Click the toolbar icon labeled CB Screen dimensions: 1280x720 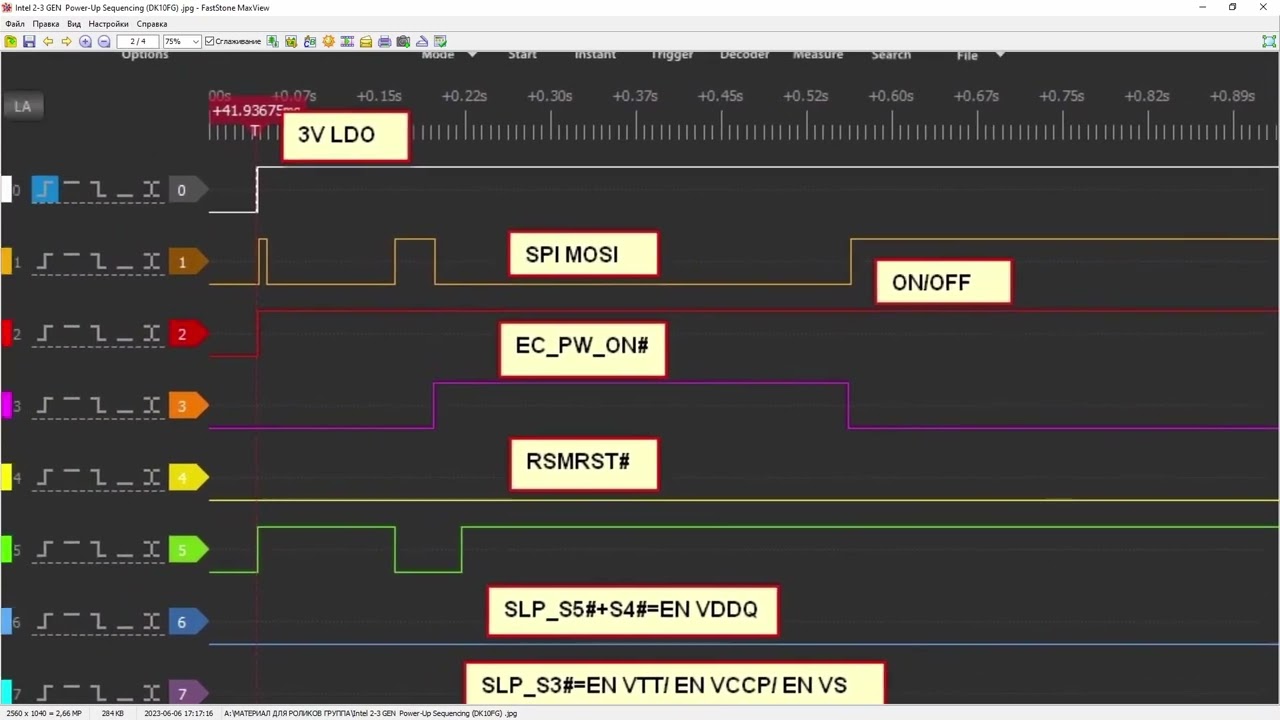tap(310, 41)
